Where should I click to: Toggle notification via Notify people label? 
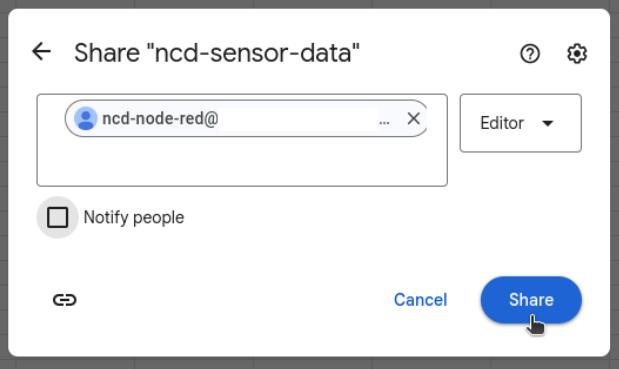click(134, 217)
